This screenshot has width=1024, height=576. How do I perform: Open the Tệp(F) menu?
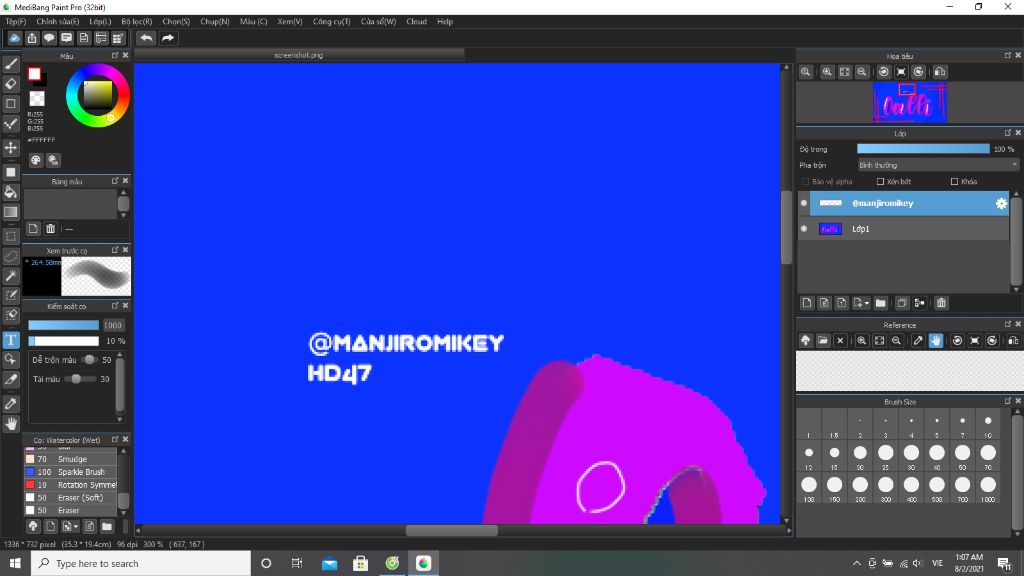pyautogui.click(x=16, y=22)
